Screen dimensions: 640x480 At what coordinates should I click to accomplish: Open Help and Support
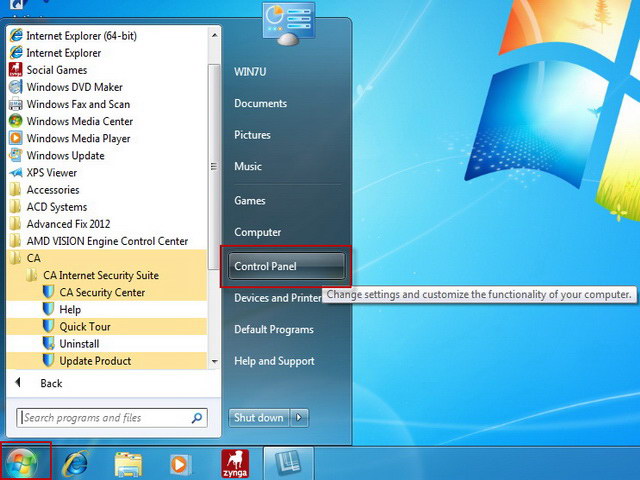pos(274,361)
